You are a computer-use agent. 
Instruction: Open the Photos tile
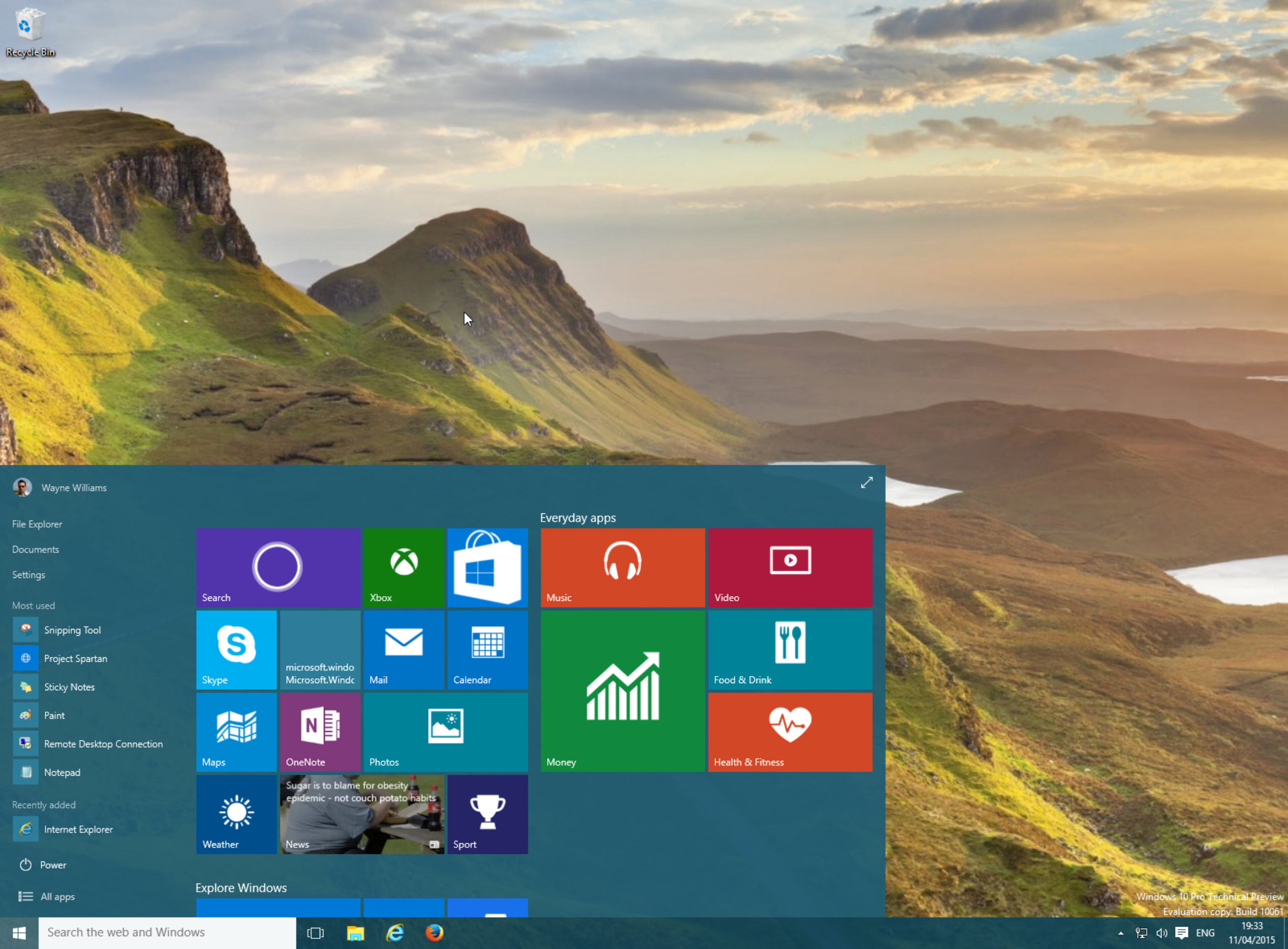pyautogui.click(x=445, y=732)
